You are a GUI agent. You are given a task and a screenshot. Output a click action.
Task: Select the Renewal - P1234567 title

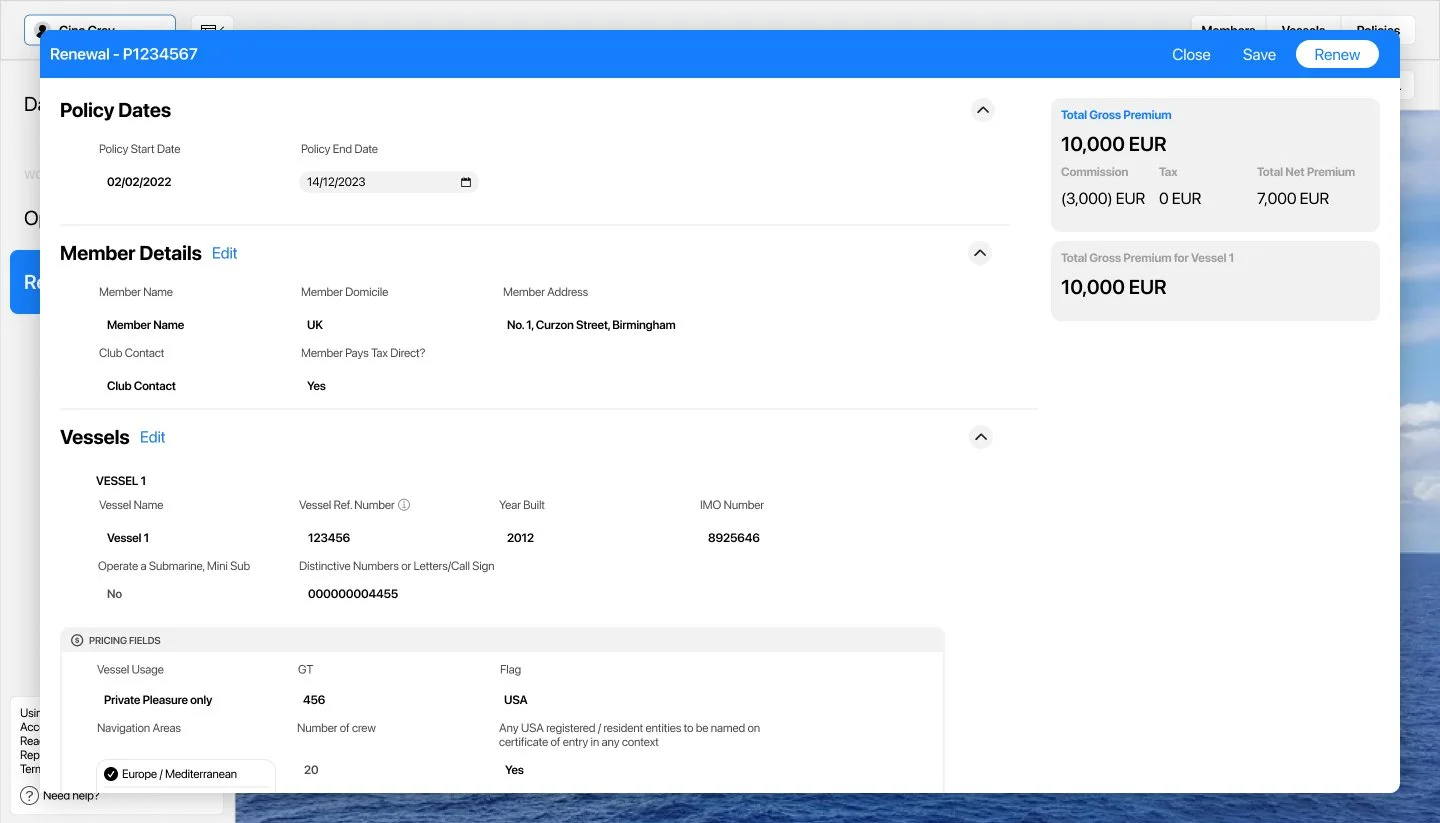[124, 54]
